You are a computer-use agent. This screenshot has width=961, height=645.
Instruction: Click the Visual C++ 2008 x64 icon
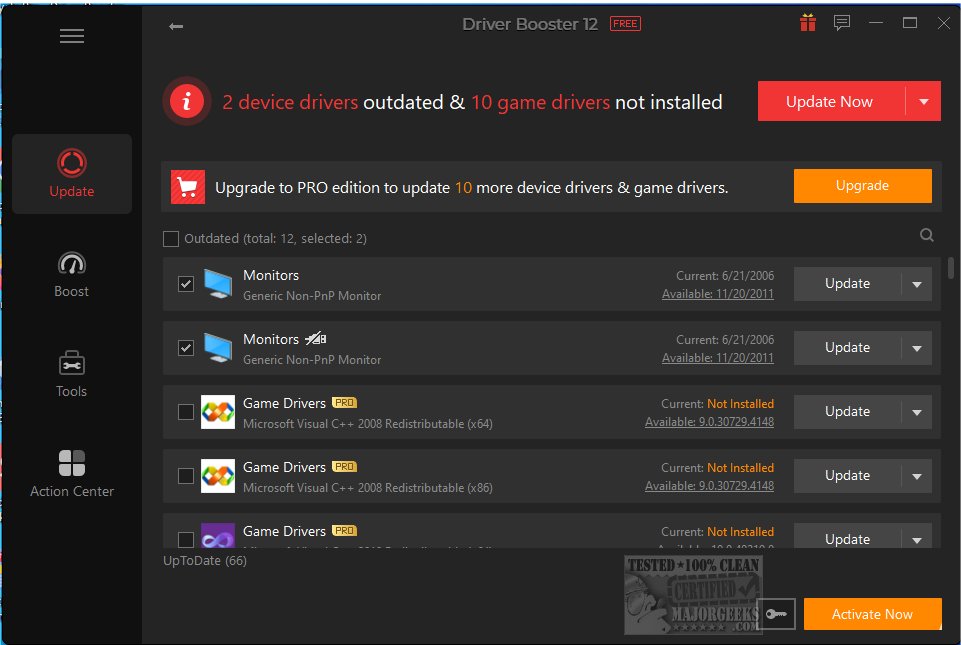pyautogui.click(x=218, y=411)
